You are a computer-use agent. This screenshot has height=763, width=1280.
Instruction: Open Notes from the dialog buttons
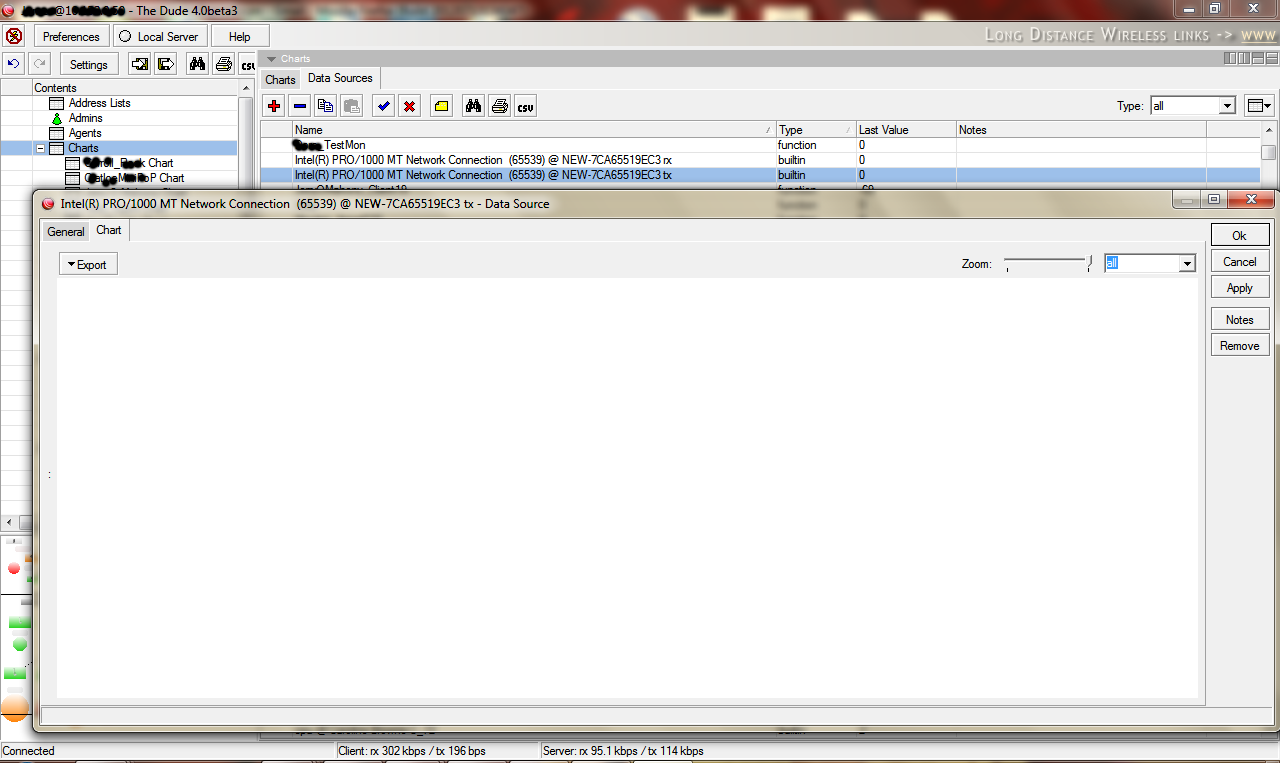click(x=1239, y=319)
